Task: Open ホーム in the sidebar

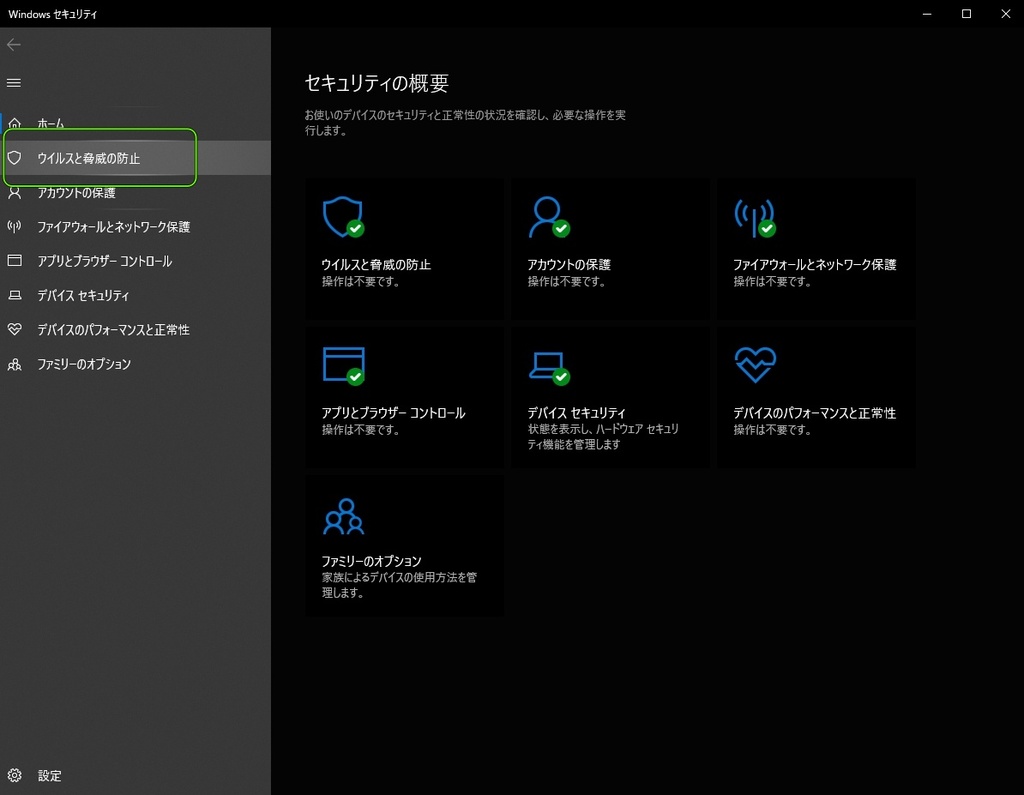Action: point(50,123)
